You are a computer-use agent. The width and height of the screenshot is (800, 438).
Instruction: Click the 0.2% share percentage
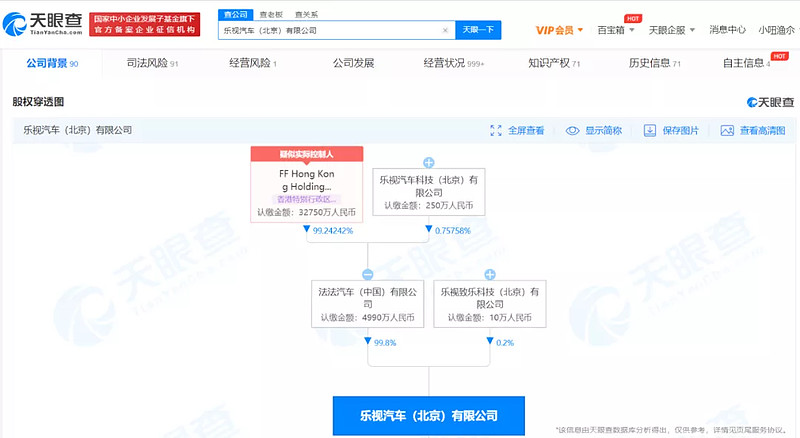505,343
